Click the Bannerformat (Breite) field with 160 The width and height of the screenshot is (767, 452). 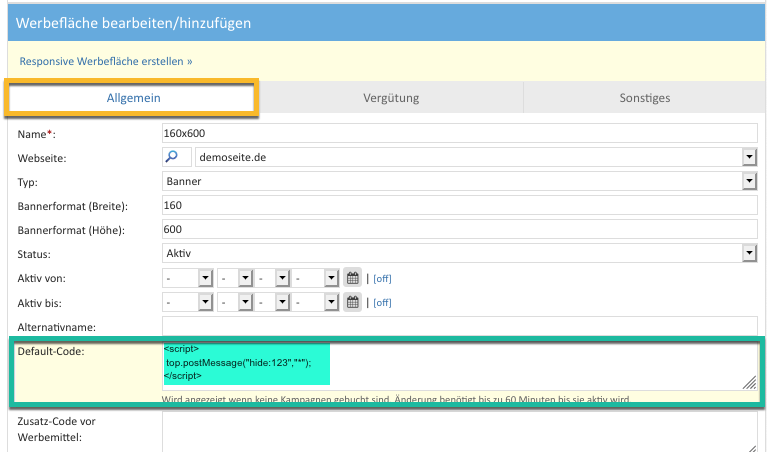(x=460, y=205)
